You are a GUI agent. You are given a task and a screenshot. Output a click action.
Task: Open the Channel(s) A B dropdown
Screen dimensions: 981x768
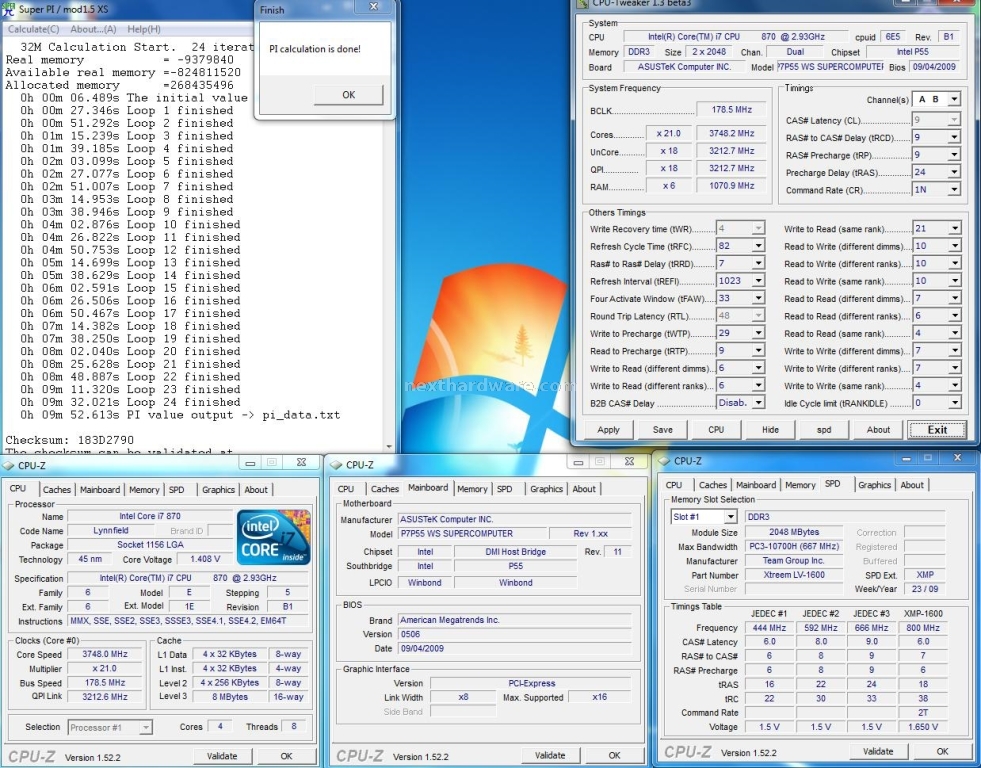coord(954,99)
